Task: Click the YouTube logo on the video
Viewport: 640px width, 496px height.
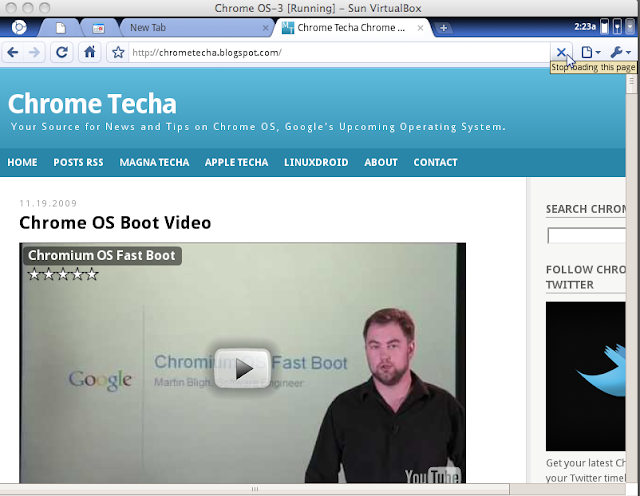Action: pyautogui.click(x=432, y=476)
